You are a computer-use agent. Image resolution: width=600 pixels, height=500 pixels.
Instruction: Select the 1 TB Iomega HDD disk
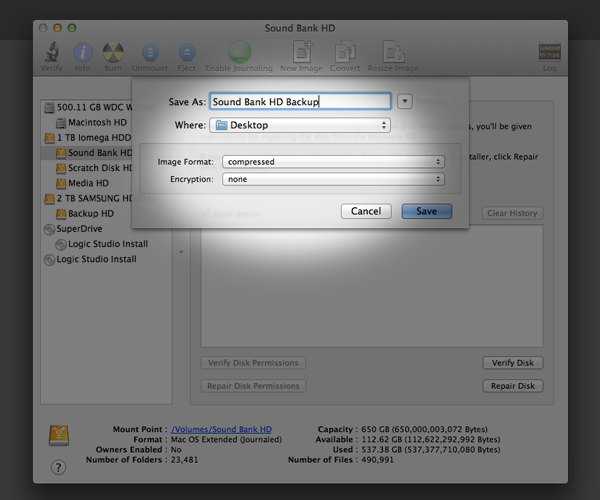pos(88,138)
